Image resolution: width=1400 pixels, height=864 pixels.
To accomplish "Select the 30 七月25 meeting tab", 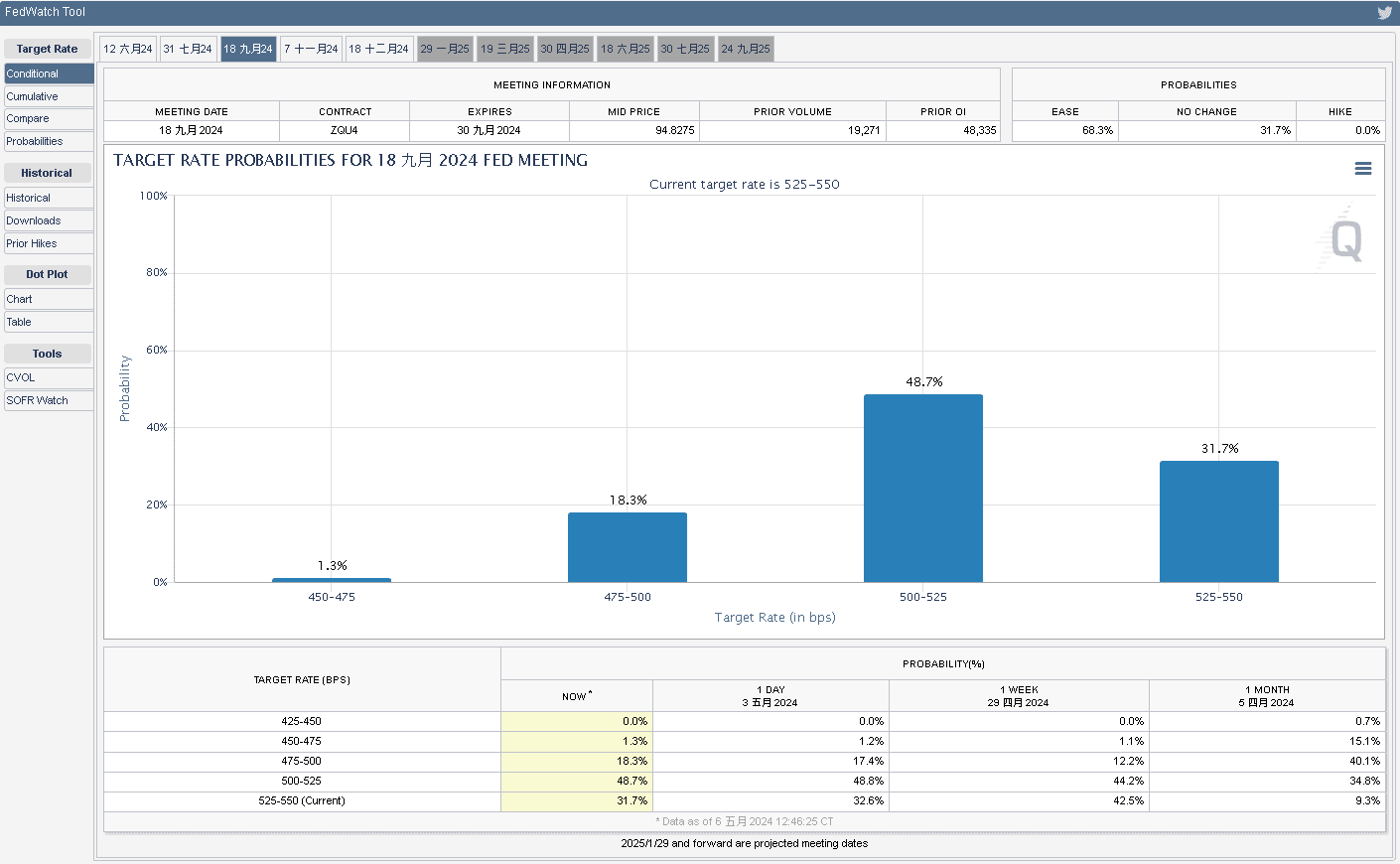I will pos(685,49).
